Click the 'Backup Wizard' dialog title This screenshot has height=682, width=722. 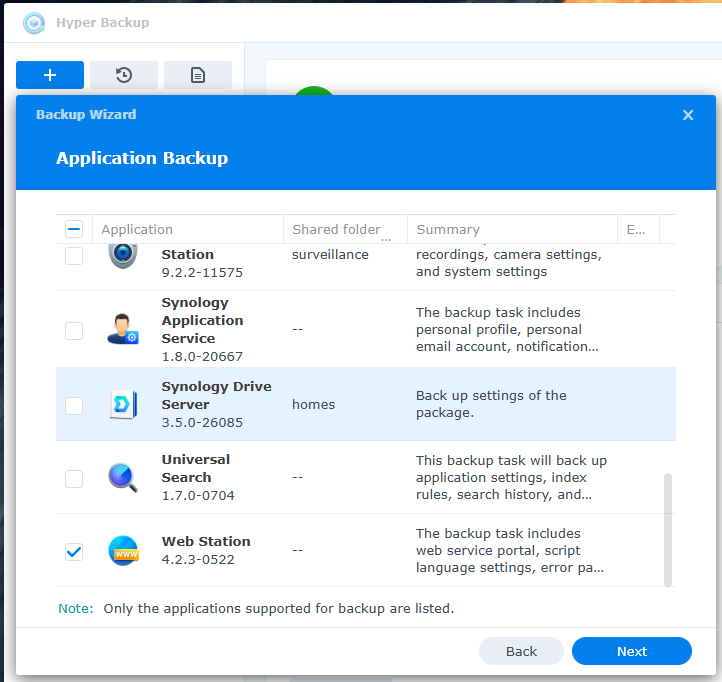[x=86, y=114]
